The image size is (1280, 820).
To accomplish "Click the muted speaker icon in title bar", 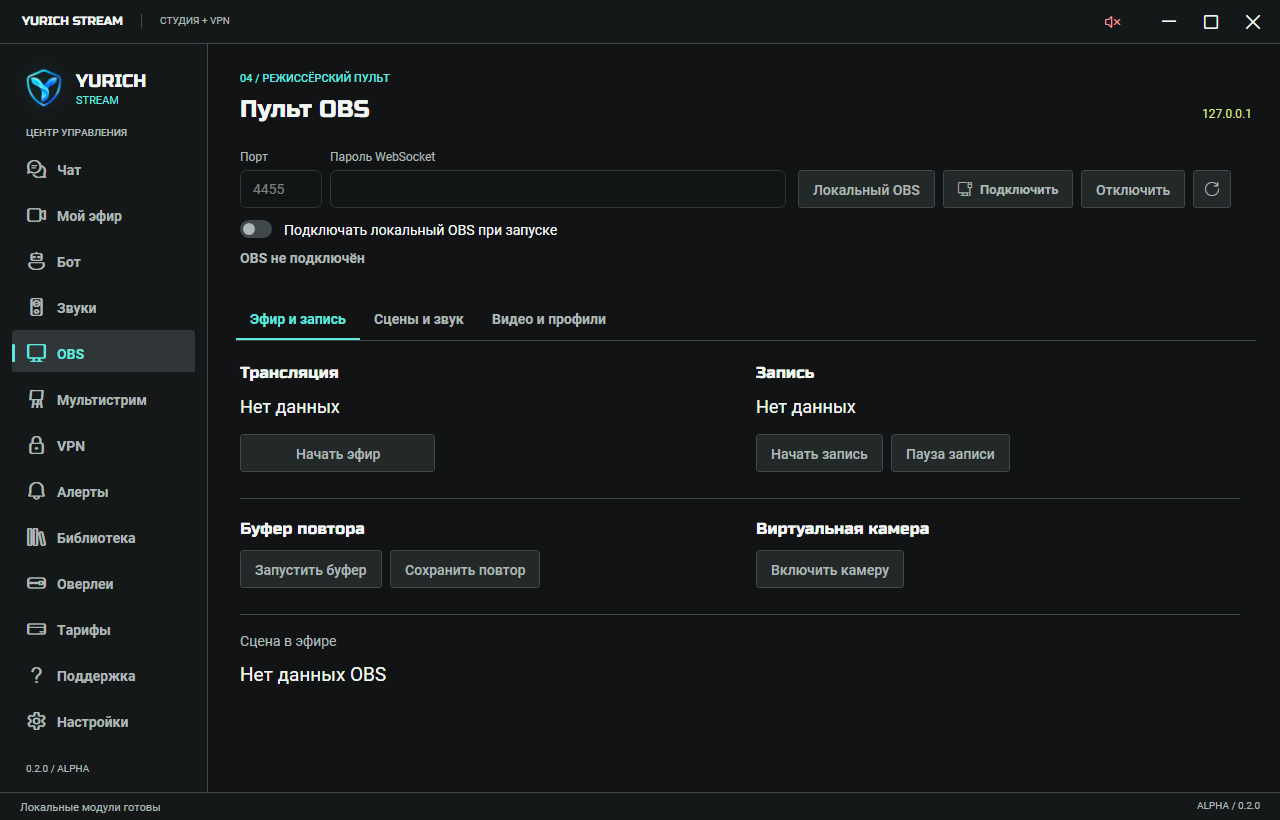I will tap(1112, 22).
